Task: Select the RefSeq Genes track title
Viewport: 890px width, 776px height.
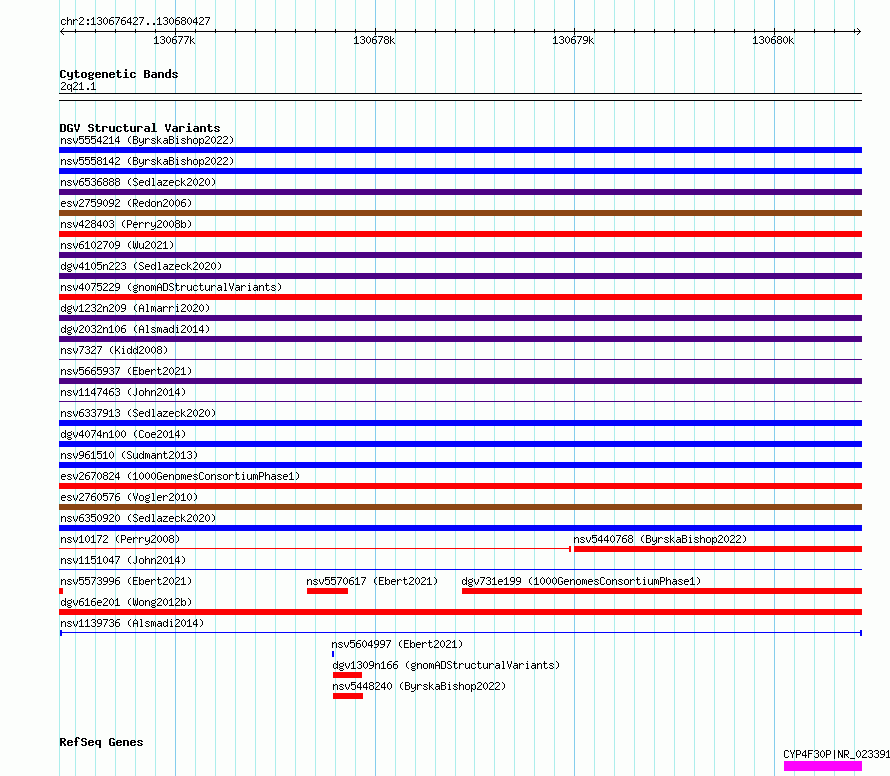Action: point(101,742)
